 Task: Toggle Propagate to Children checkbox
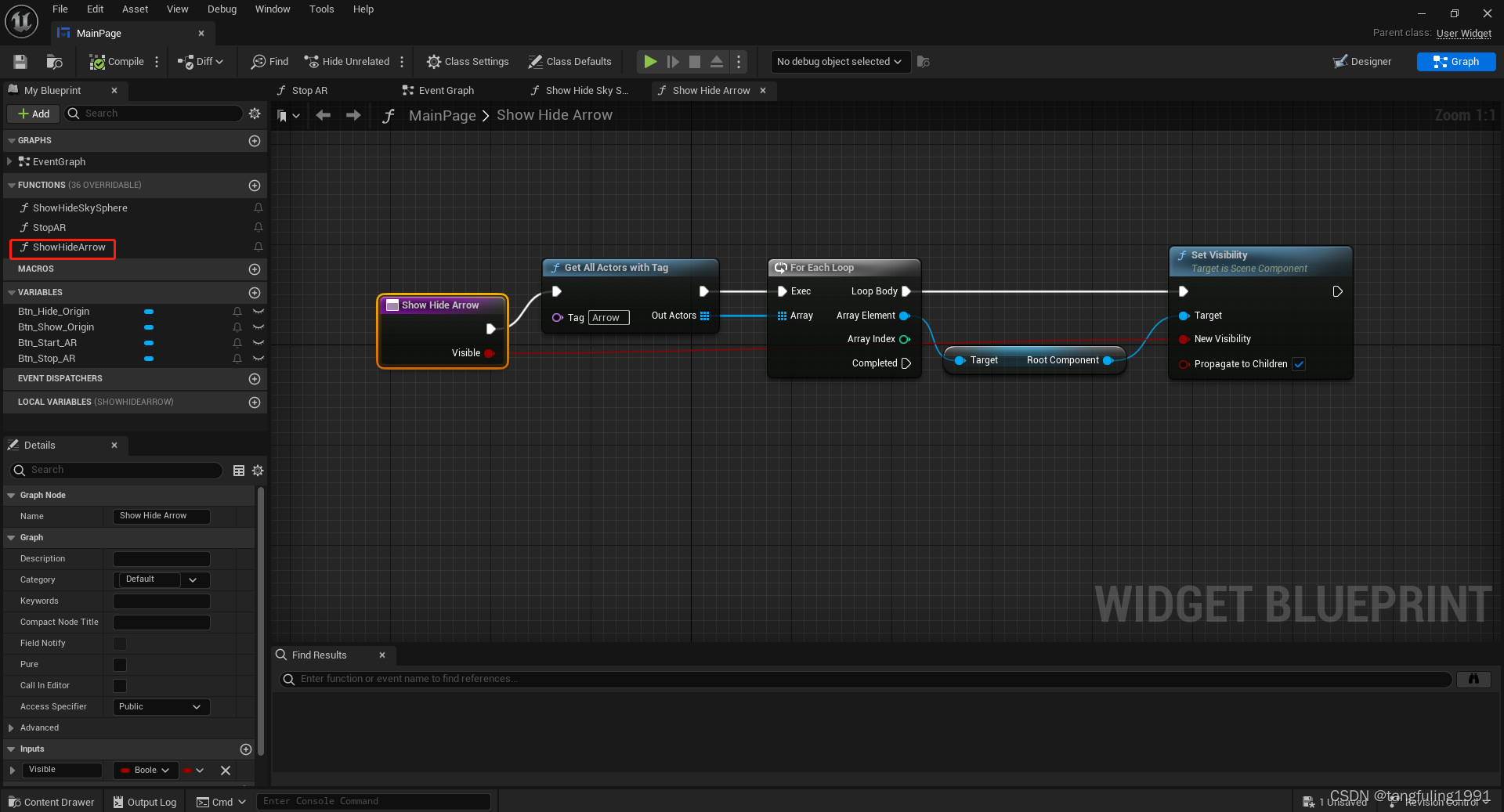pyautogui.click(x=1299, y=364)
